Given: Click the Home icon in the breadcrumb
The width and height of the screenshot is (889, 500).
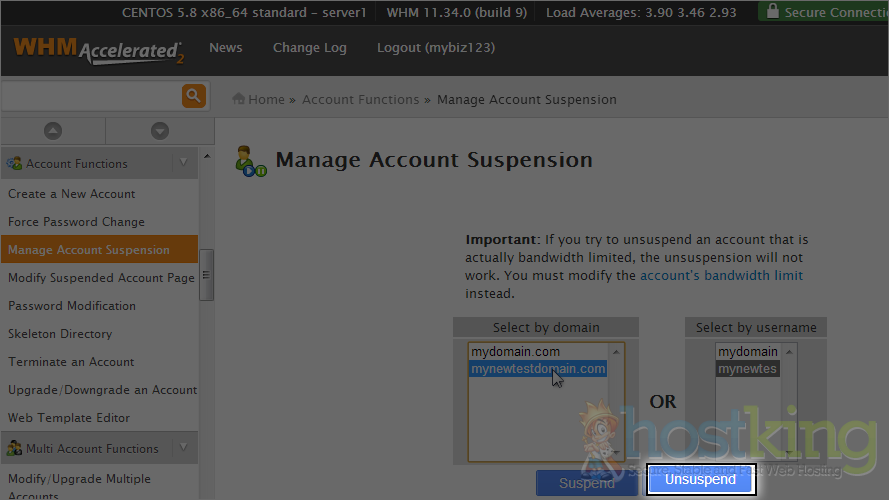Looking at the screenshot, I should [x=239, y=99].
